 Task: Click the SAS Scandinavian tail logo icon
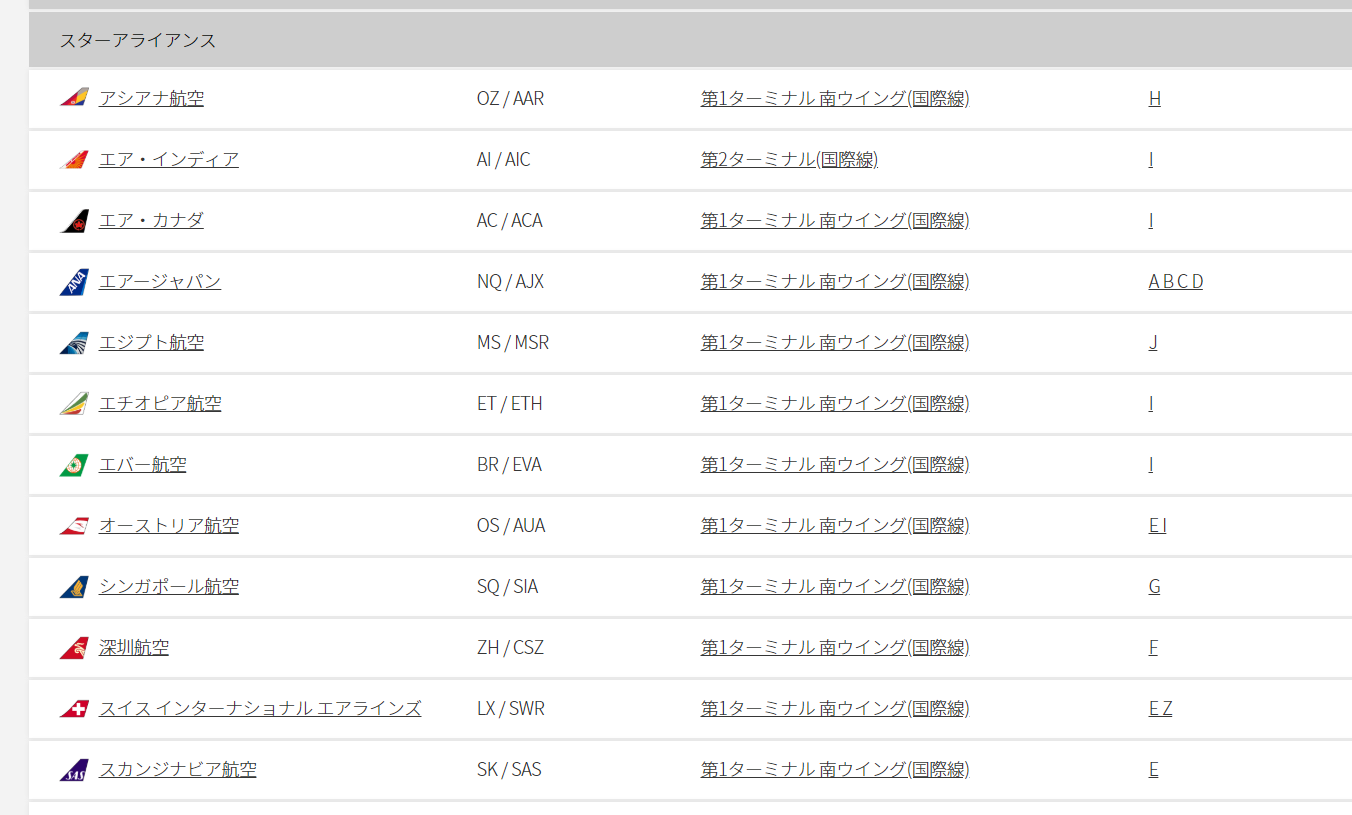(x=74, y=770)
